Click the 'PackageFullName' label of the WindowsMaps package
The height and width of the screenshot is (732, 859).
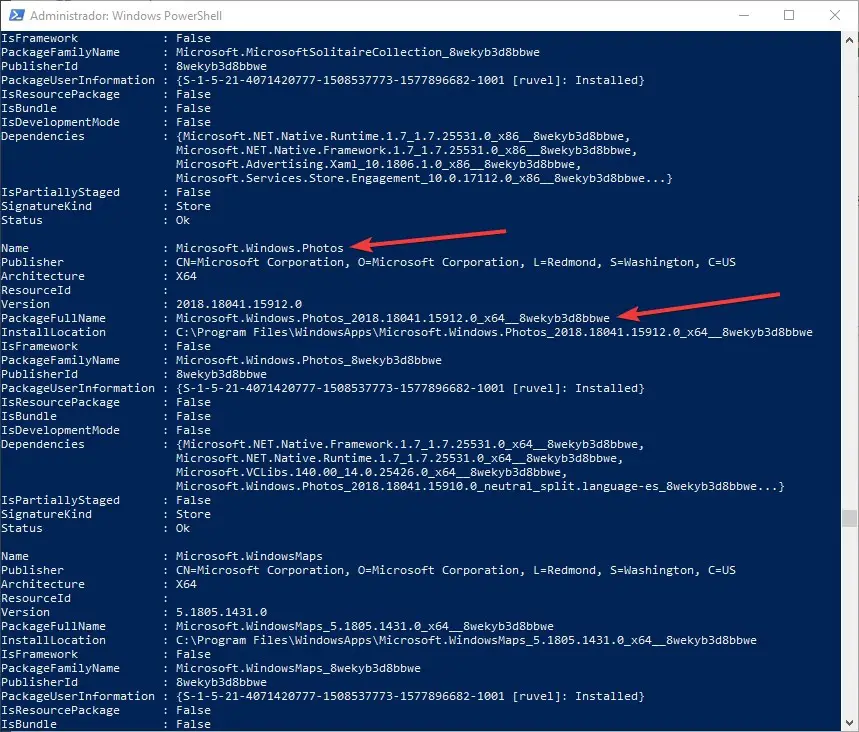tap(53, 626)
